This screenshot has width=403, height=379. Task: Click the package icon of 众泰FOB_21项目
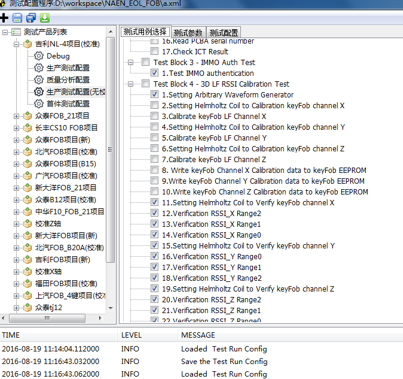pos(27,116)
